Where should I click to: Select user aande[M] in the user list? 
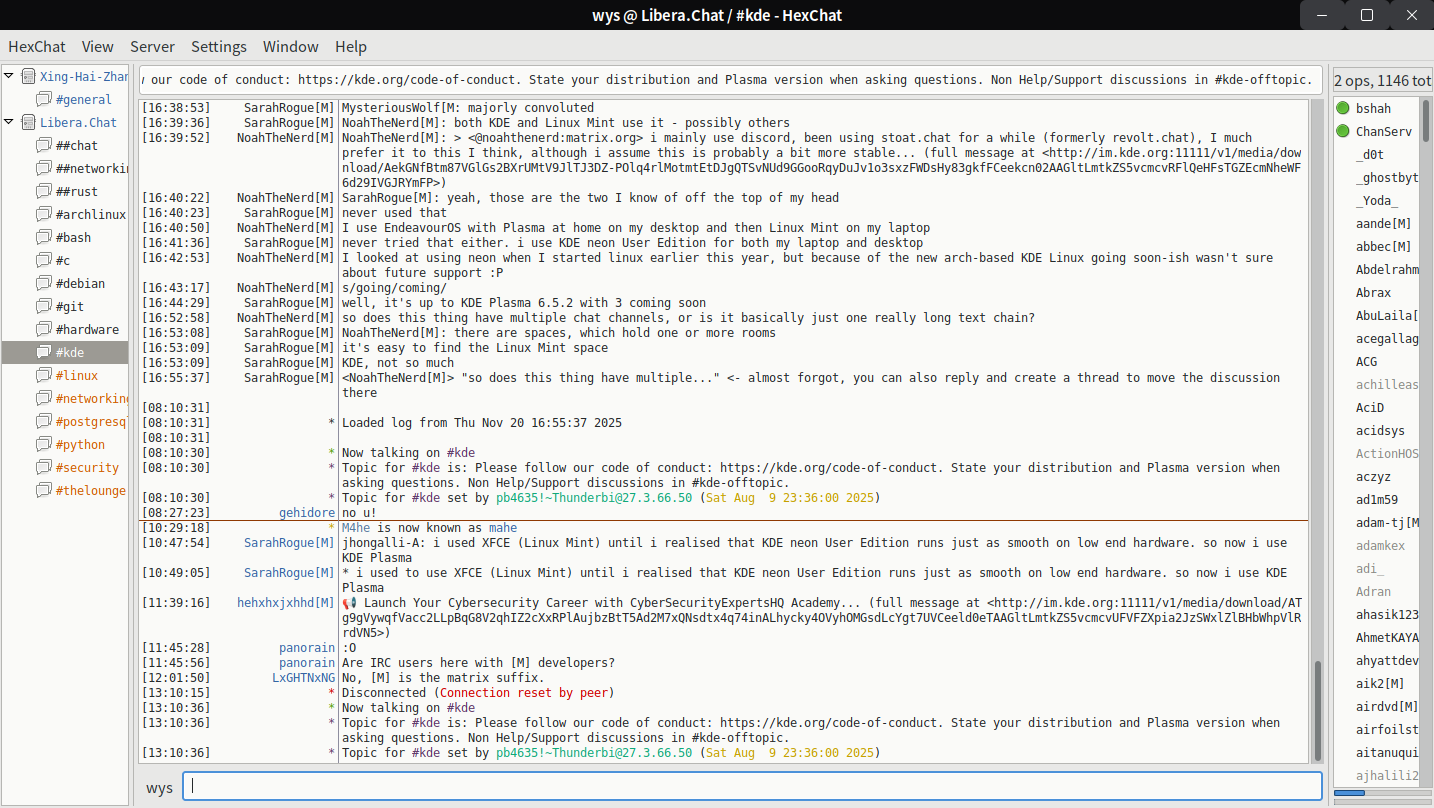pos(1383,224)
